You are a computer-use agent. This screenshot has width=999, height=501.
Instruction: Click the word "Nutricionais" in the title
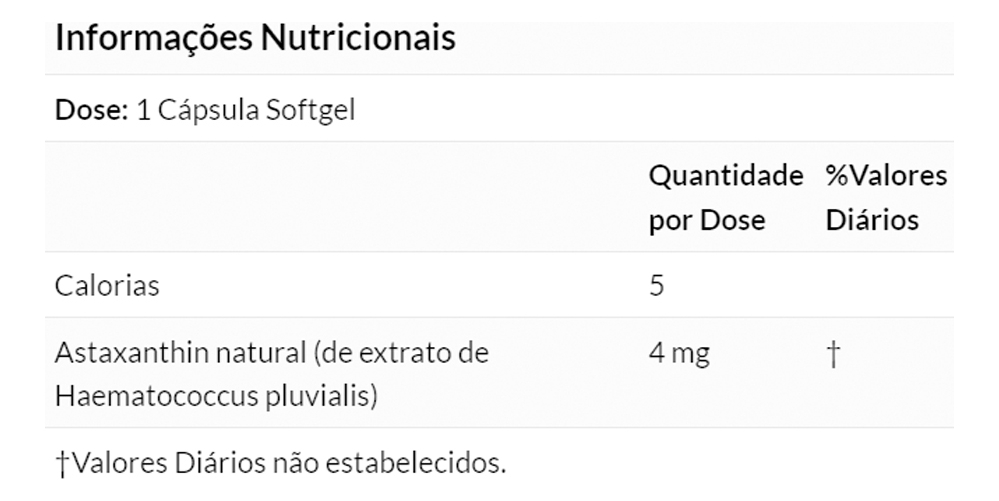click(358, 39)
